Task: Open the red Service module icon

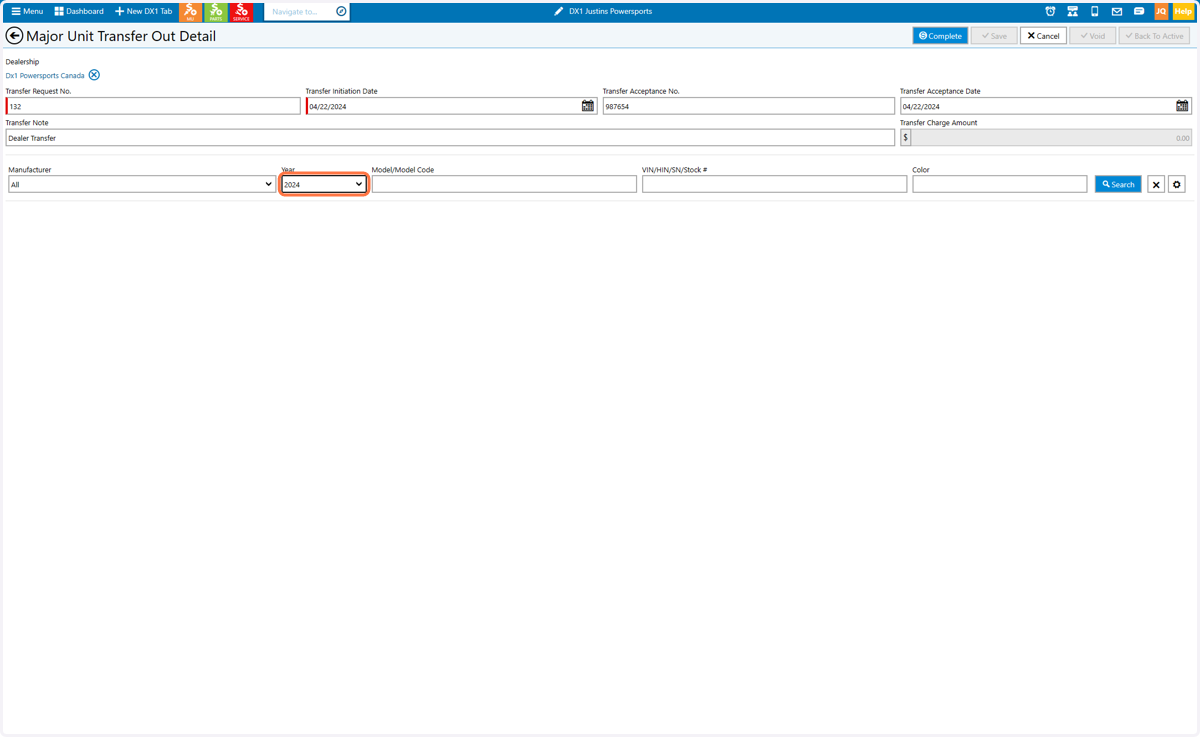Action: coord(241,11)
